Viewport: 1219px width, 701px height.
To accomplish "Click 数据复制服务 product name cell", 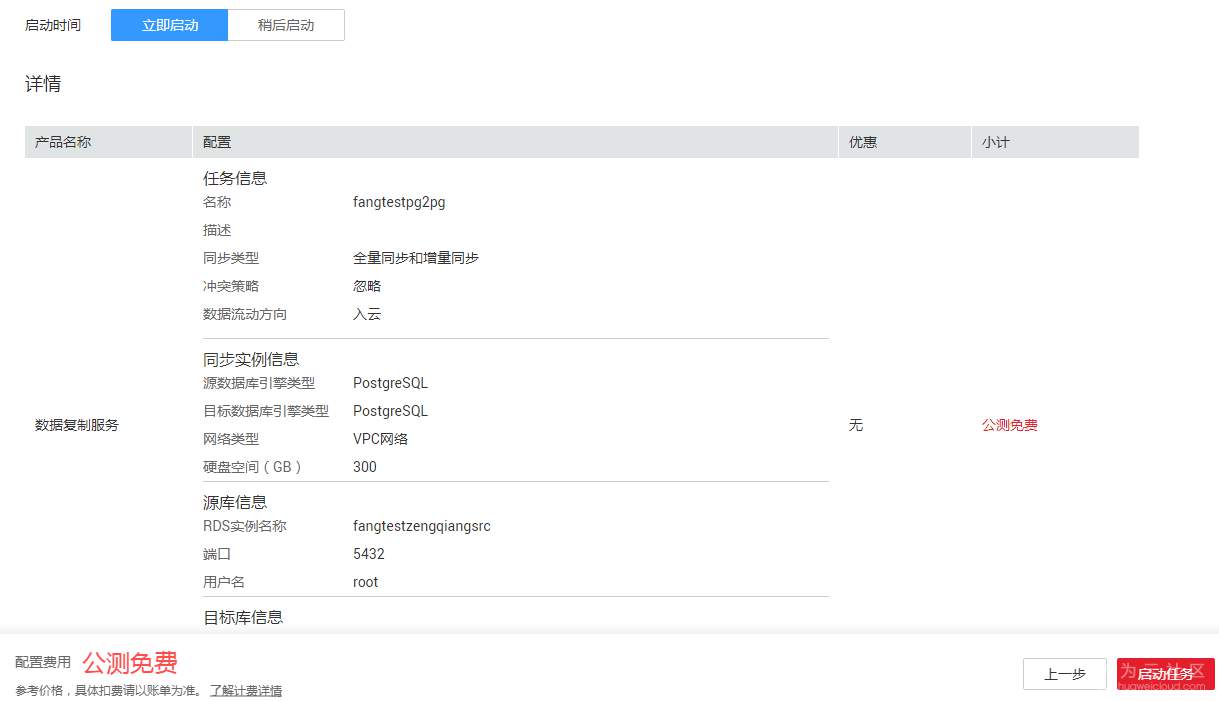I will 77,425.
